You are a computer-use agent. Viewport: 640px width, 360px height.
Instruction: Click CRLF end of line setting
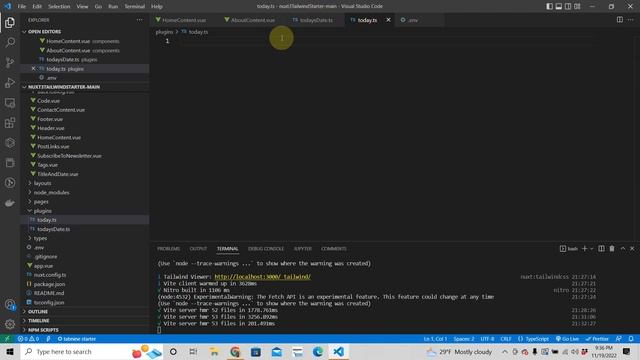coord(506,339)
